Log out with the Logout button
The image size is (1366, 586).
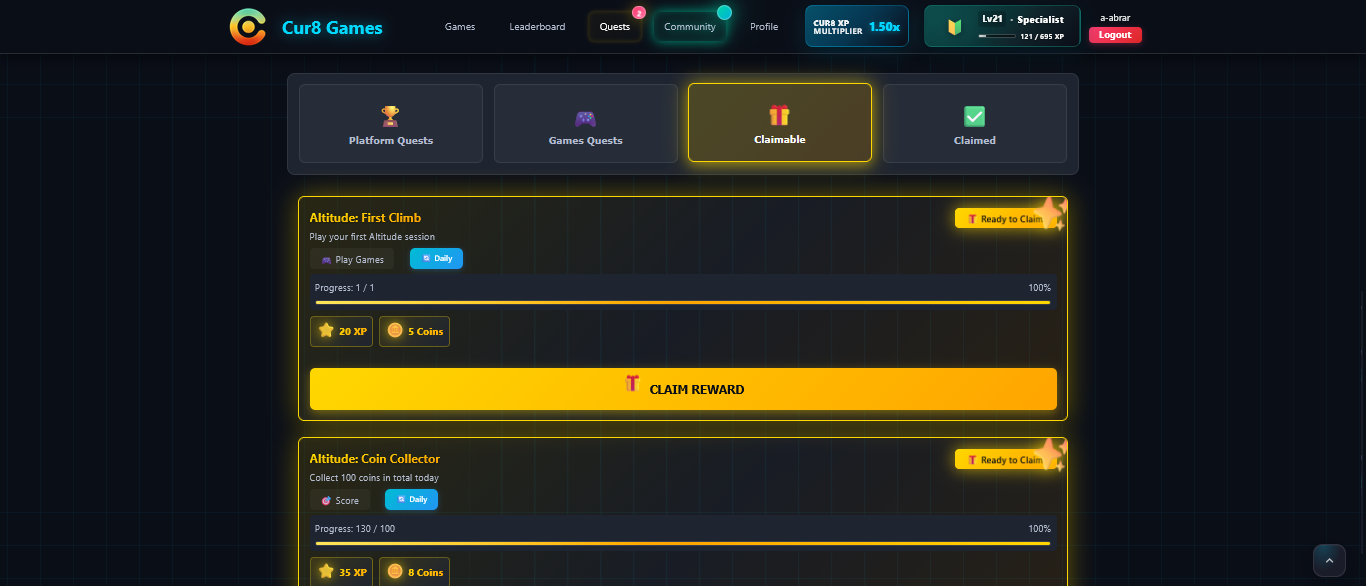1115,35
